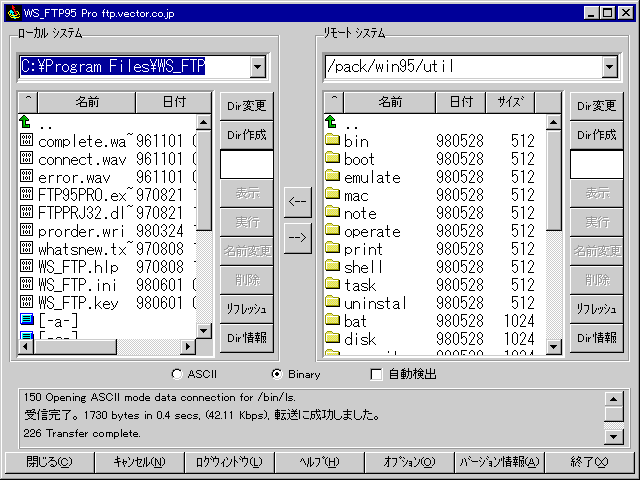This screenshot has height=480, width=640.
Task: Click the connect.wav file icon
Action: (27, 158)
